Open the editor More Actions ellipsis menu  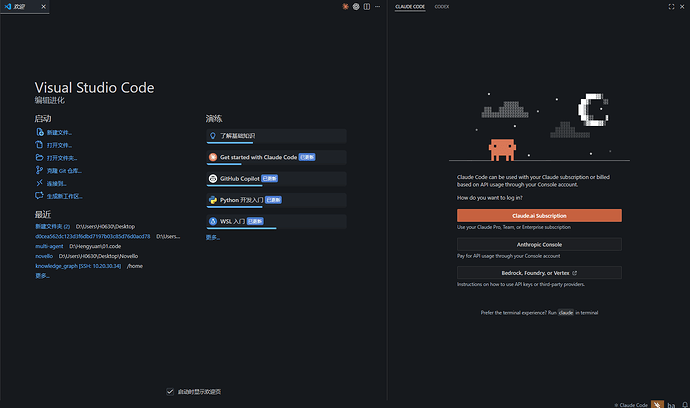click(378, 7)
